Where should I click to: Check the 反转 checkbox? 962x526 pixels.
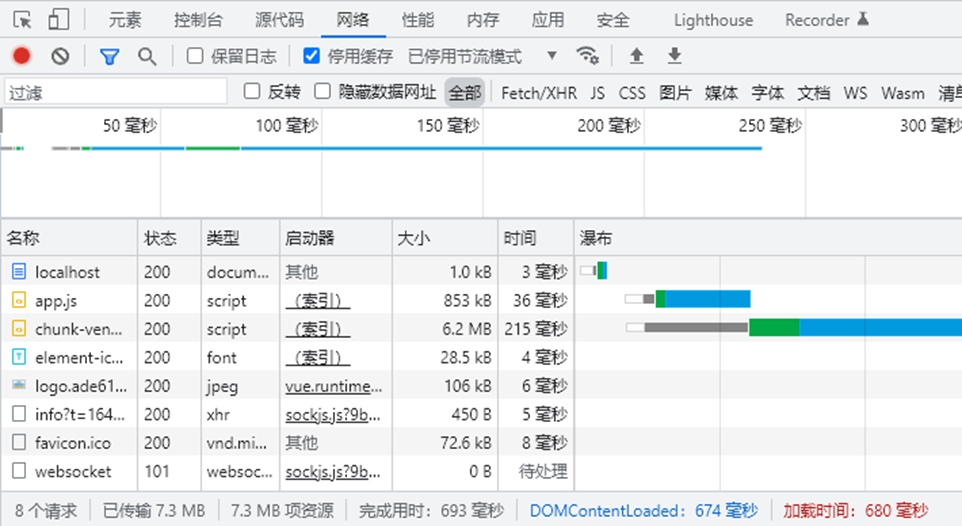[253, 92]
